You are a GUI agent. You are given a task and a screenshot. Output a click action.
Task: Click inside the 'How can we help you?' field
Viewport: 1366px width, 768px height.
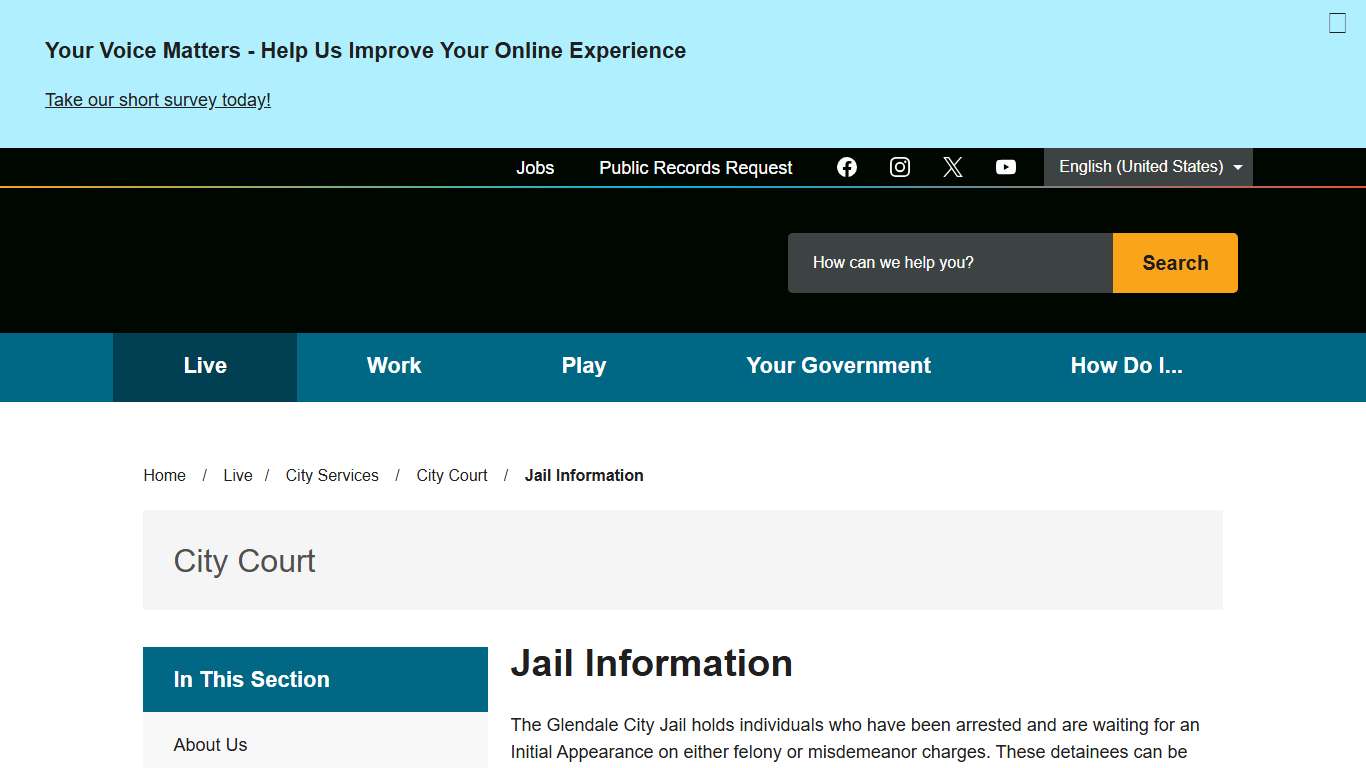coord(949,262)
